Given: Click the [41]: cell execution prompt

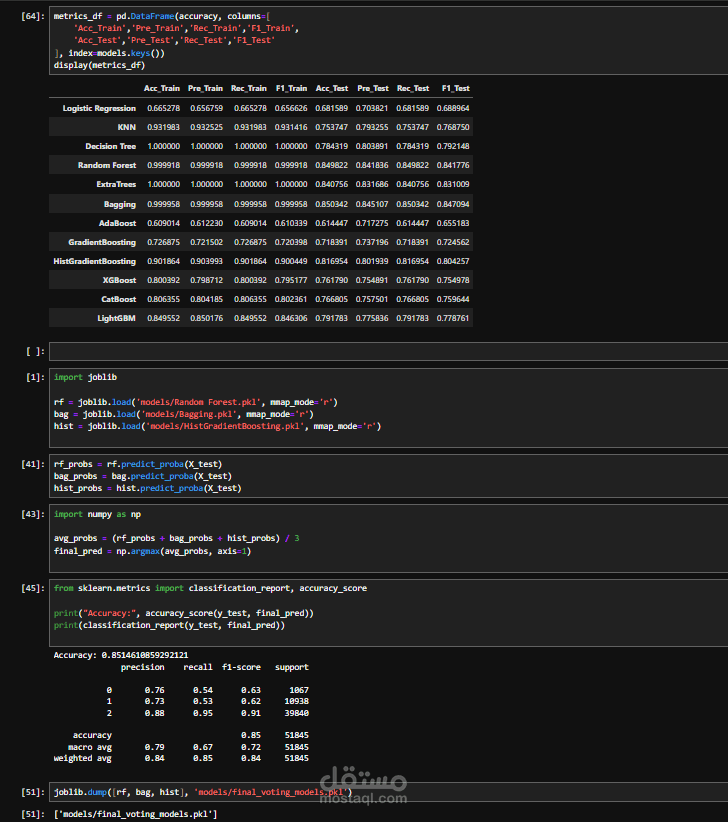Looking at the screenshot, I should click(x=33, y=464).
